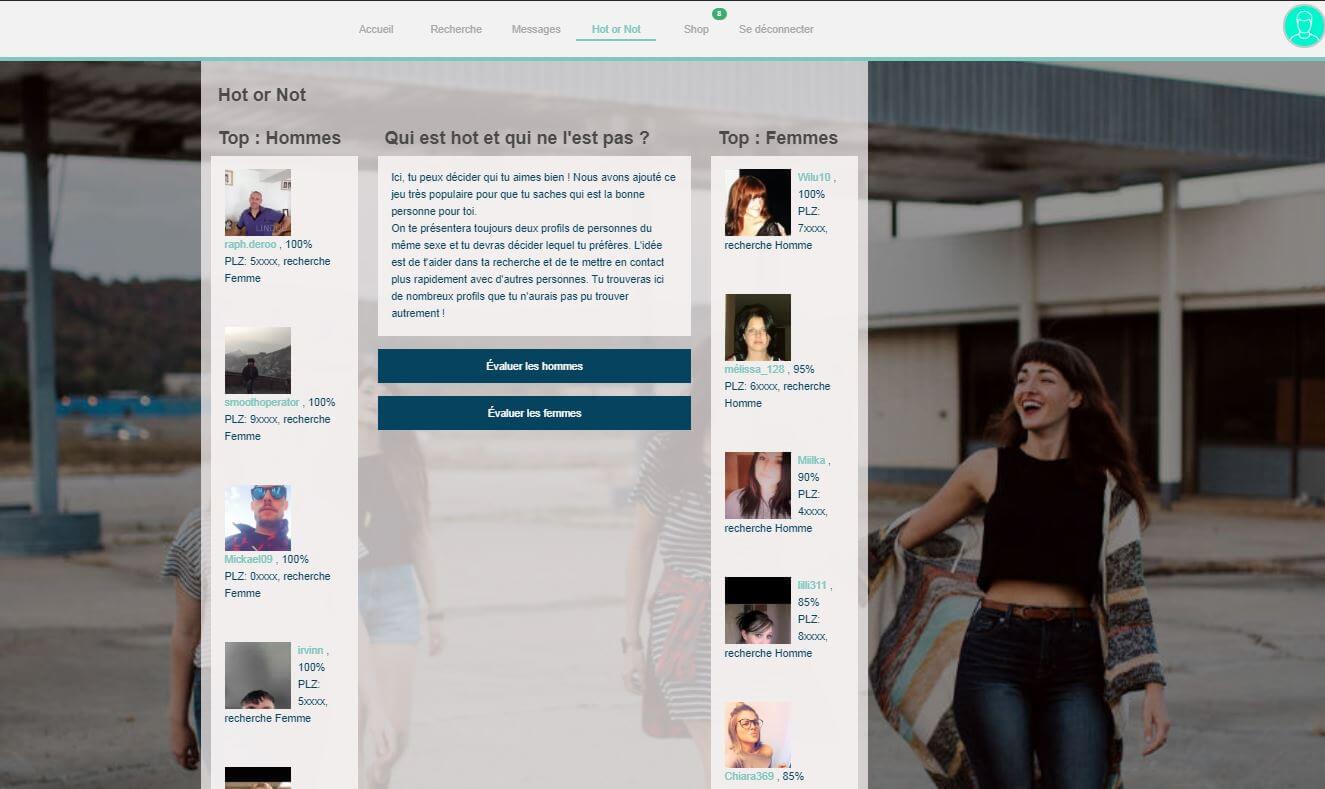Open the Accueil menu item
The width and height of the screenshot is (1325, 789).
coord(376,29)
